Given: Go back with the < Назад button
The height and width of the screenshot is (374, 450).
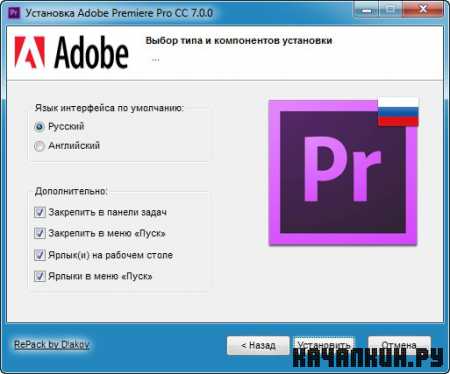Looking at the screenshot, I should 258,346.
